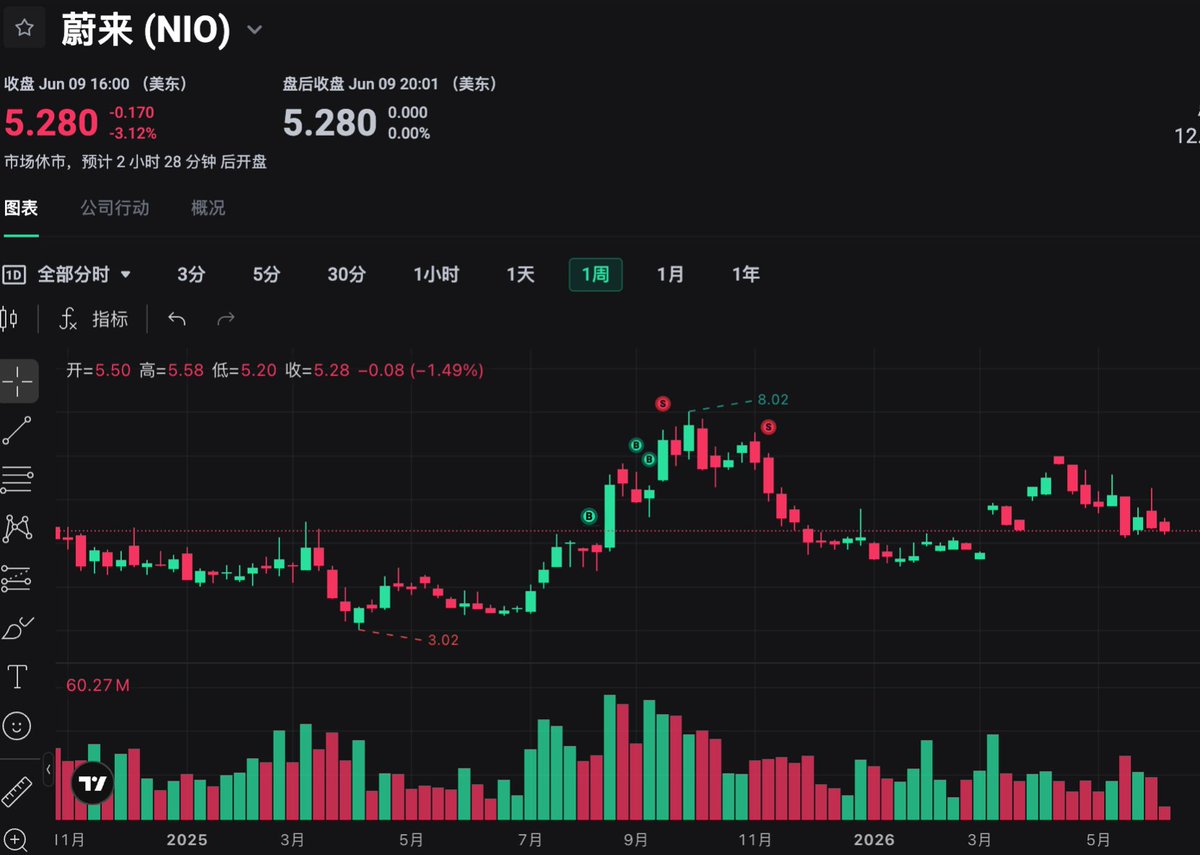The height and width of the screenshot is (855, 1200).
Task: Click the 收=5.28 close value
Action: pyautogui.click(x=318, y=370)
